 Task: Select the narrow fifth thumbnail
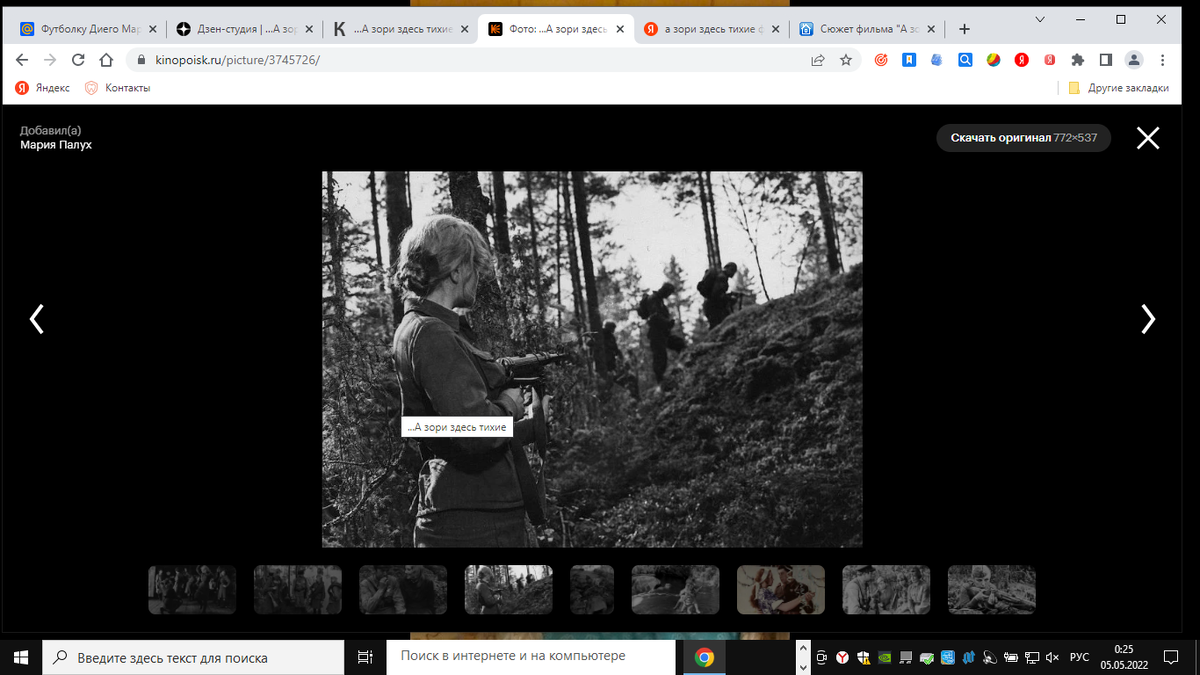coord(592,590)
